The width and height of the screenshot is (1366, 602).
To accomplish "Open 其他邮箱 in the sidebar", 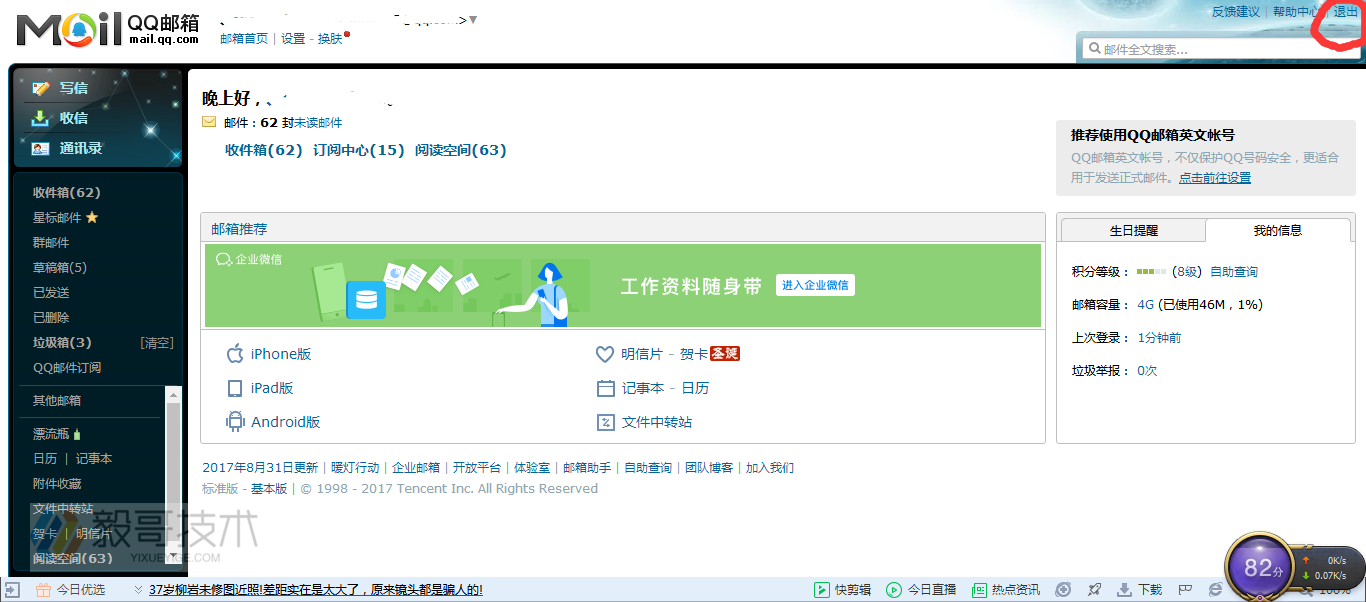I will click(57, 400).
